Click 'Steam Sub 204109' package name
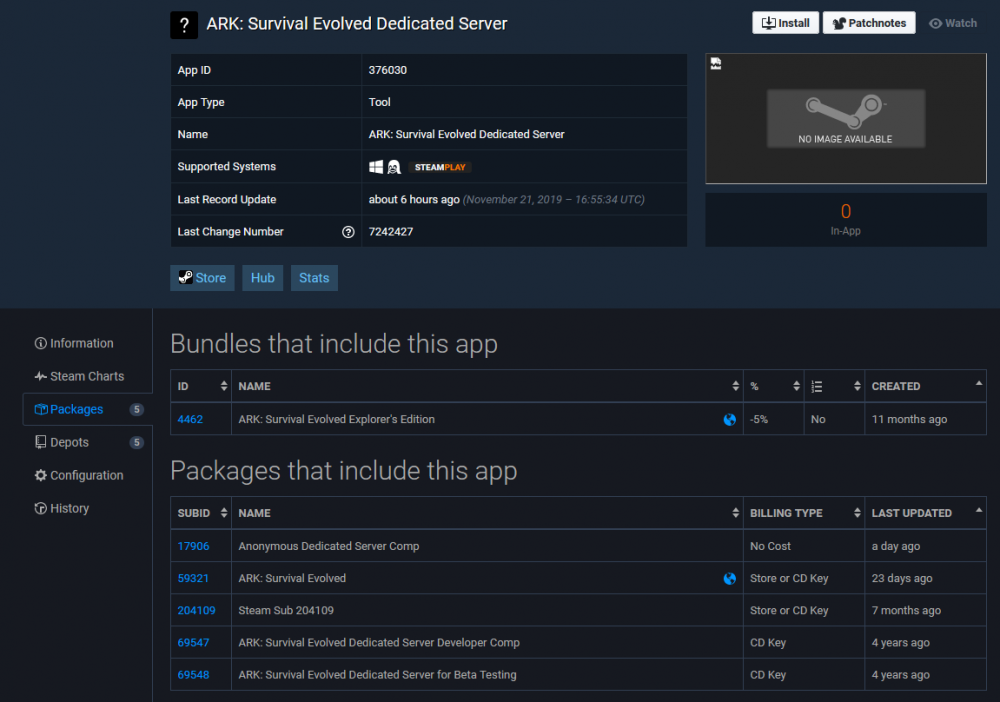This screenshot has width=1000, height=702. click(286, 610)
